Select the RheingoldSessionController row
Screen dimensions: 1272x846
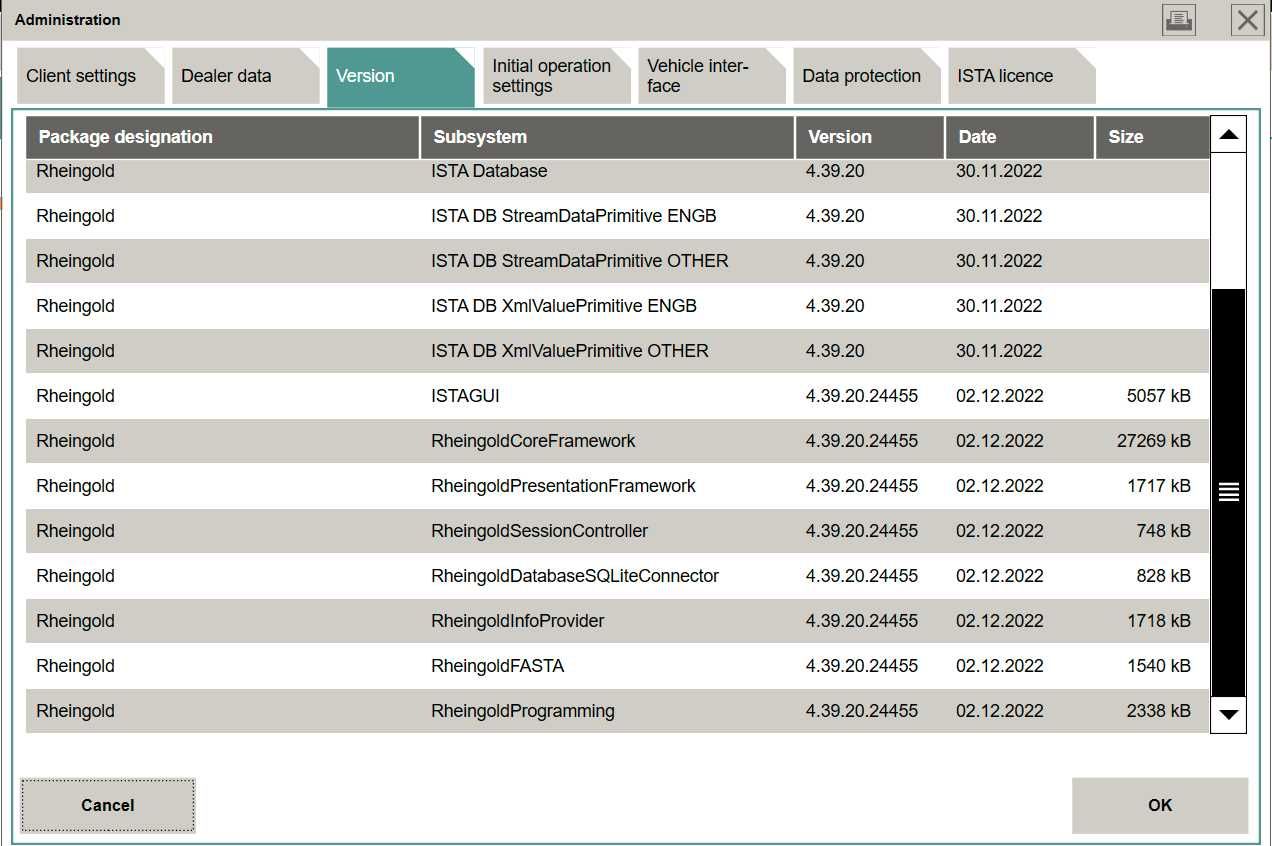pyautogui.click(x=617, y=531)
